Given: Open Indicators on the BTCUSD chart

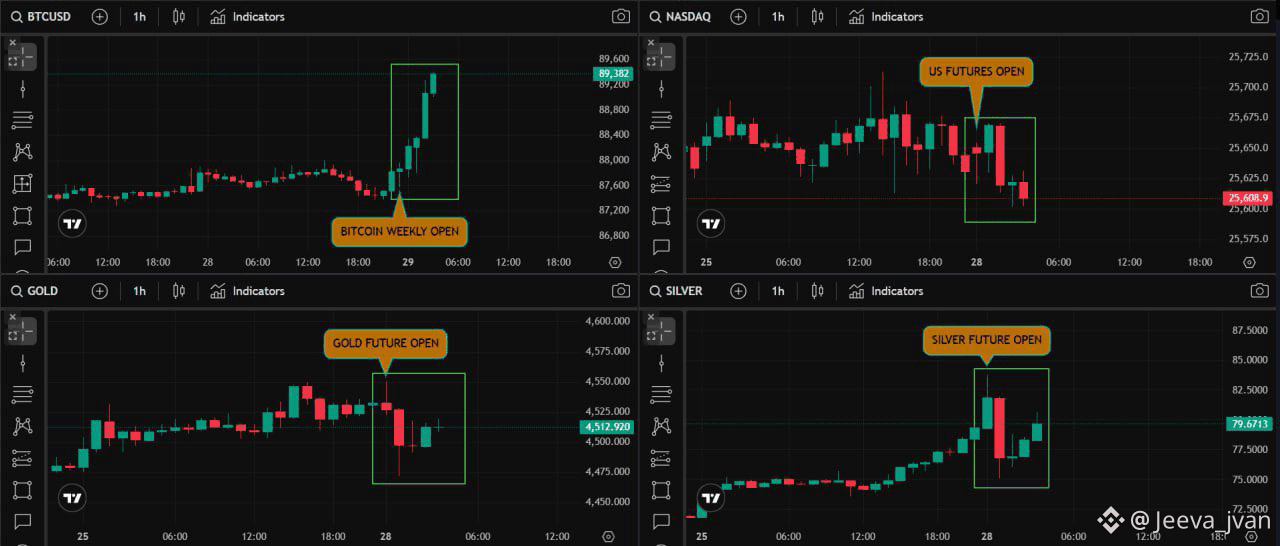Looking at the screenshot, I should click(247, 17).
